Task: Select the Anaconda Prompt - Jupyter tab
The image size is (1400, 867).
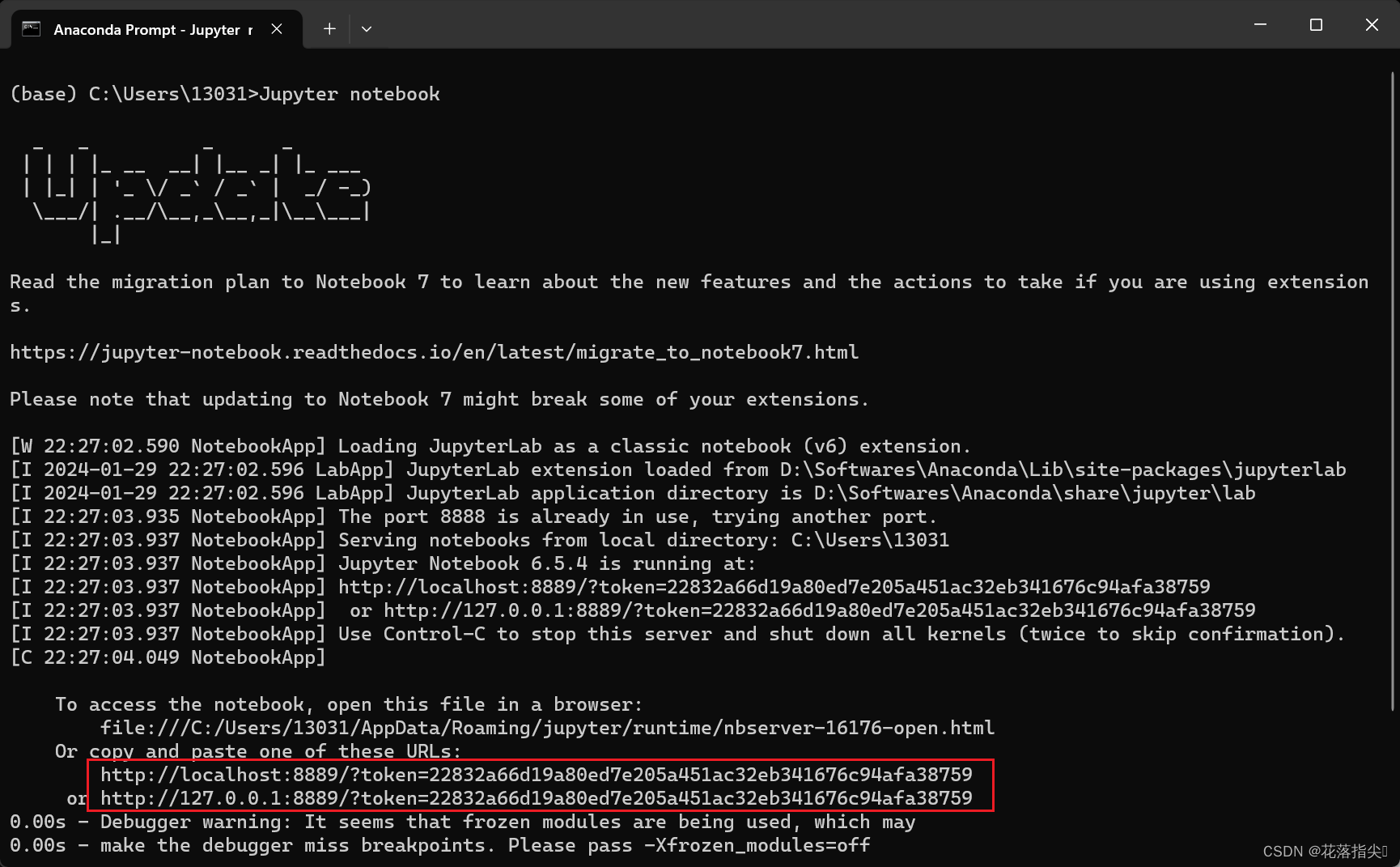Action: point(157,29)
